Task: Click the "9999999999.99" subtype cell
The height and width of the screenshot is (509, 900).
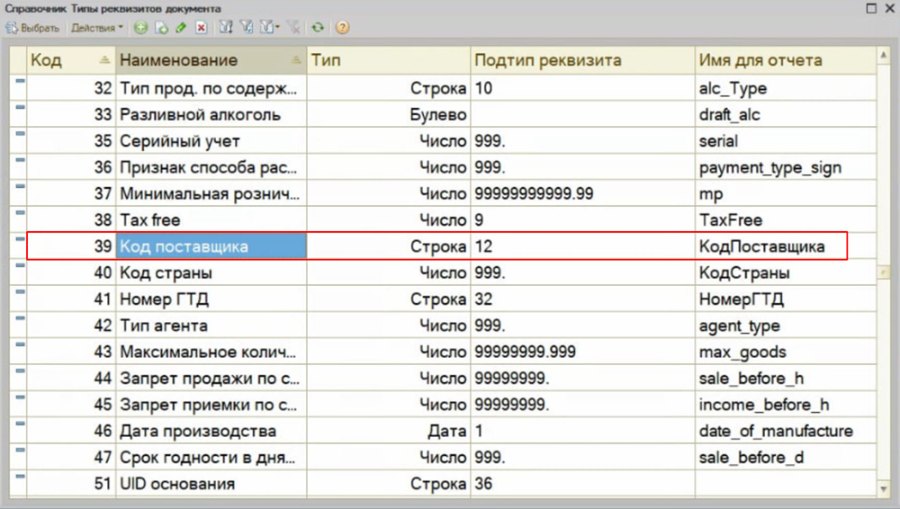Action: coord(583,194)
